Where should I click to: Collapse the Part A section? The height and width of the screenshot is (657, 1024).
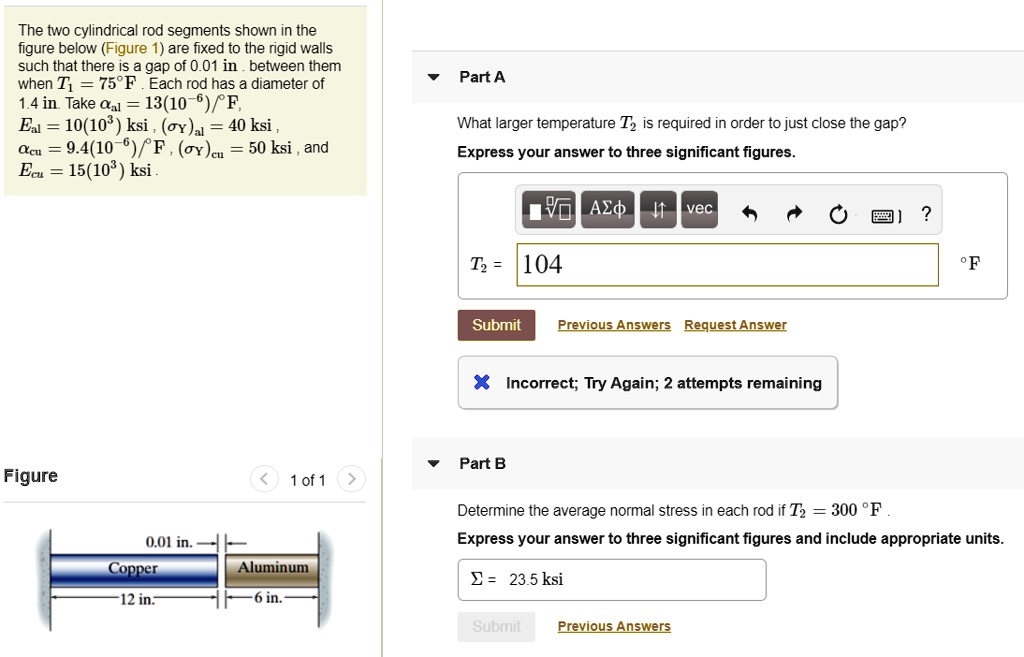point(432,77)
